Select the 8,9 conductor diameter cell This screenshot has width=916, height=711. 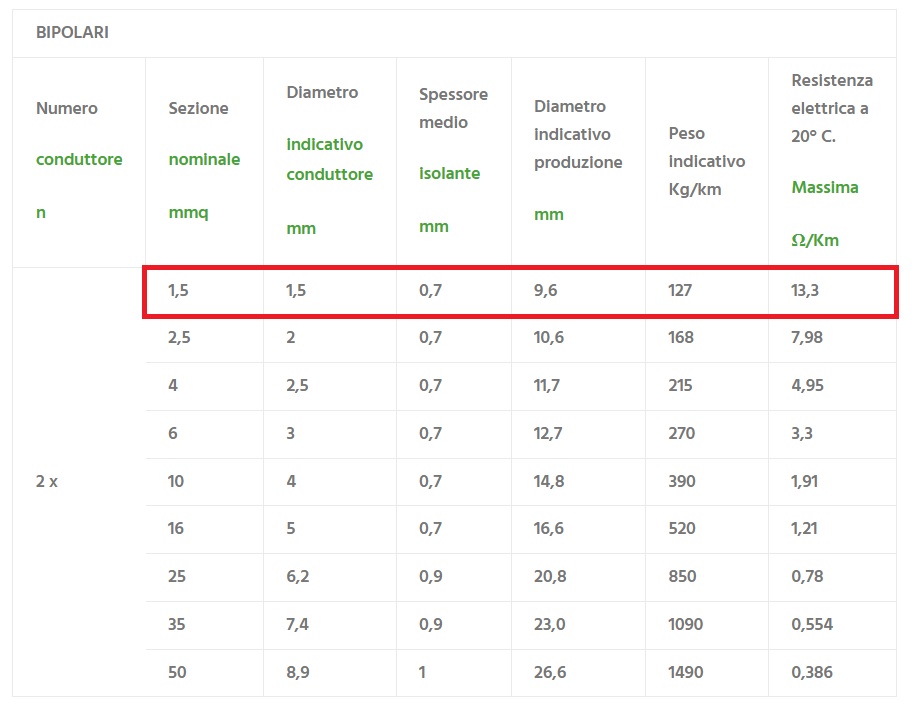tap(297, 673)
